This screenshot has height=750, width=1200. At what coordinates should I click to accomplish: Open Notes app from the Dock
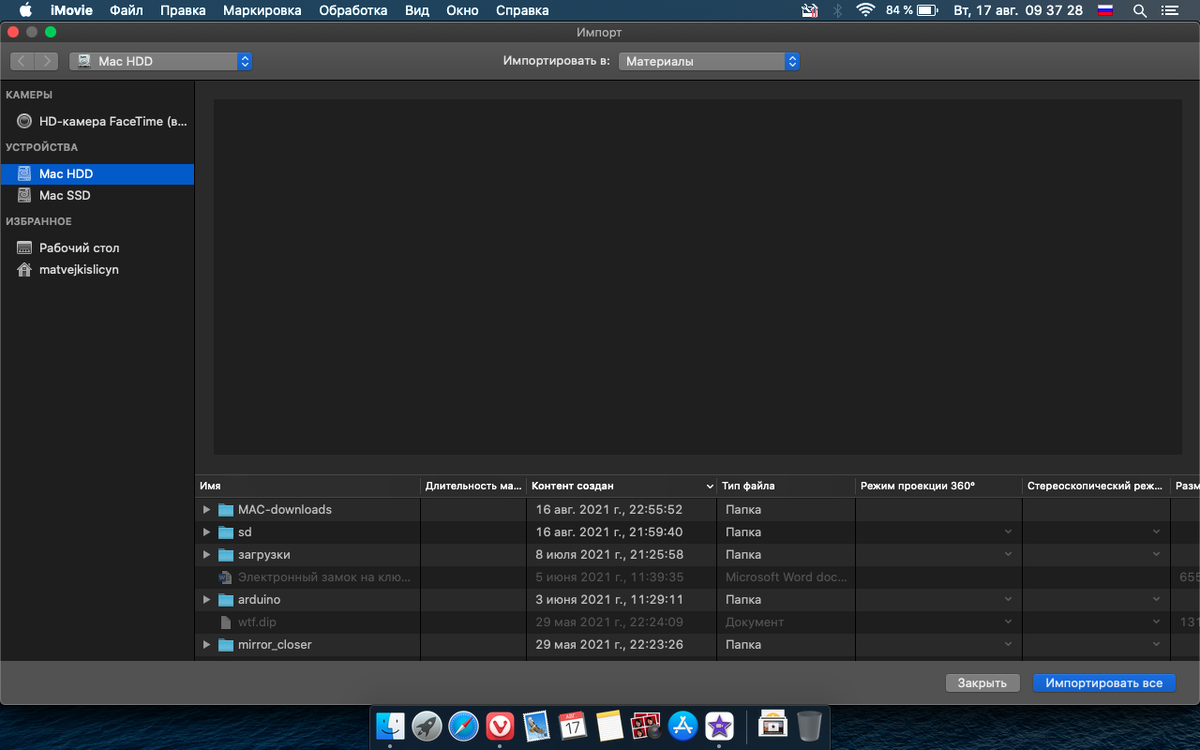610,725
